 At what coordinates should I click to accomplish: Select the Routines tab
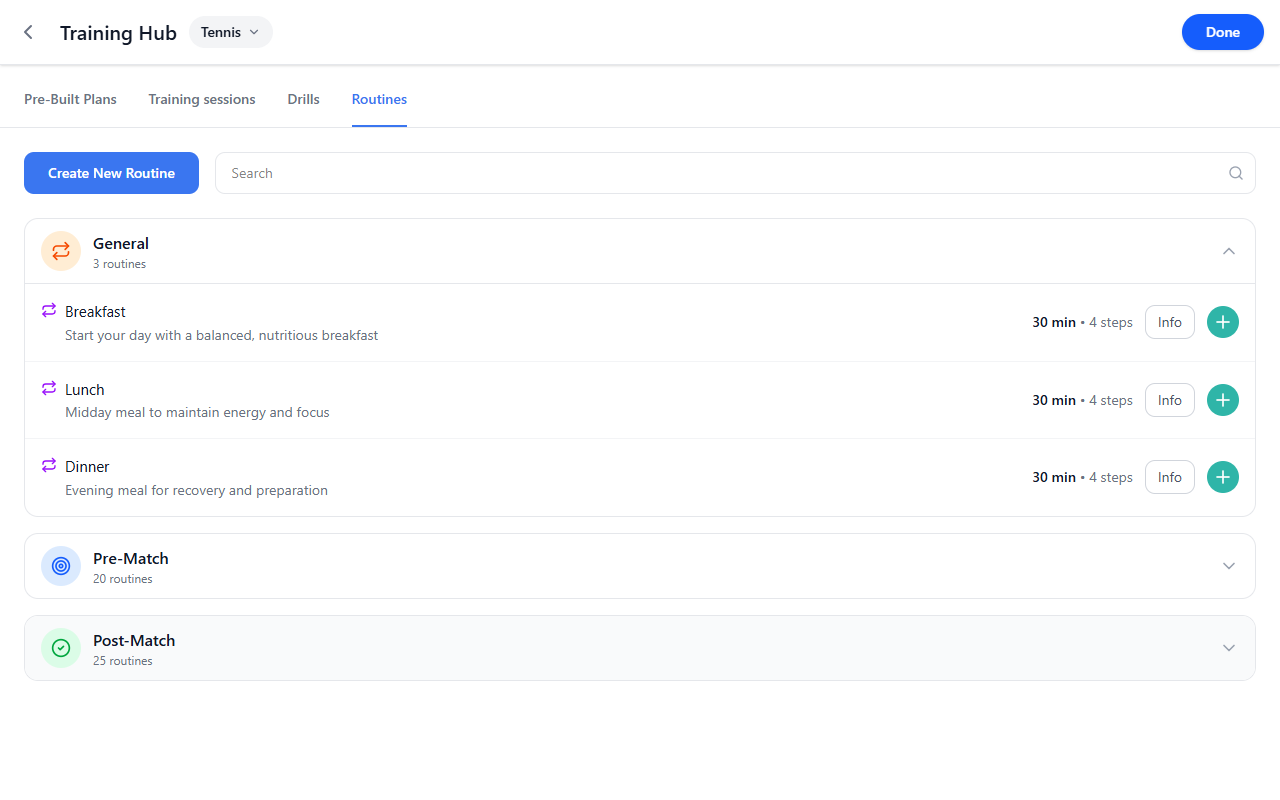(379, 99)
